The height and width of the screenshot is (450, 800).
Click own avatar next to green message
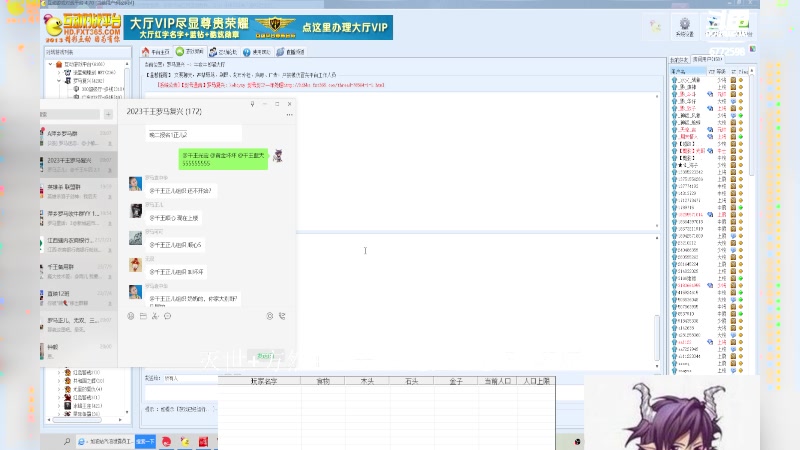pyautogui.click(x=278, y=156)
